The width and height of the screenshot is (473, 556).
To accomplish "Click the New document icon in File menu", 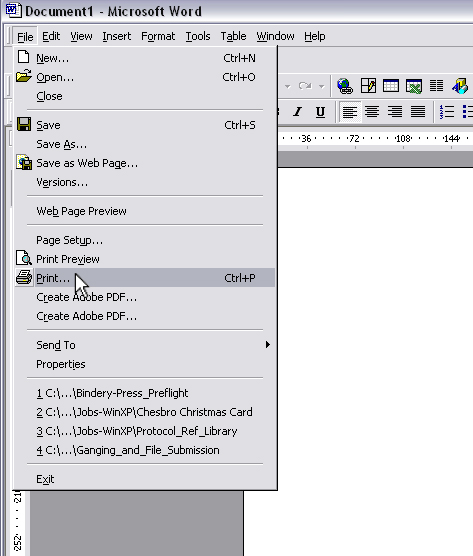I will pos(24,57).
